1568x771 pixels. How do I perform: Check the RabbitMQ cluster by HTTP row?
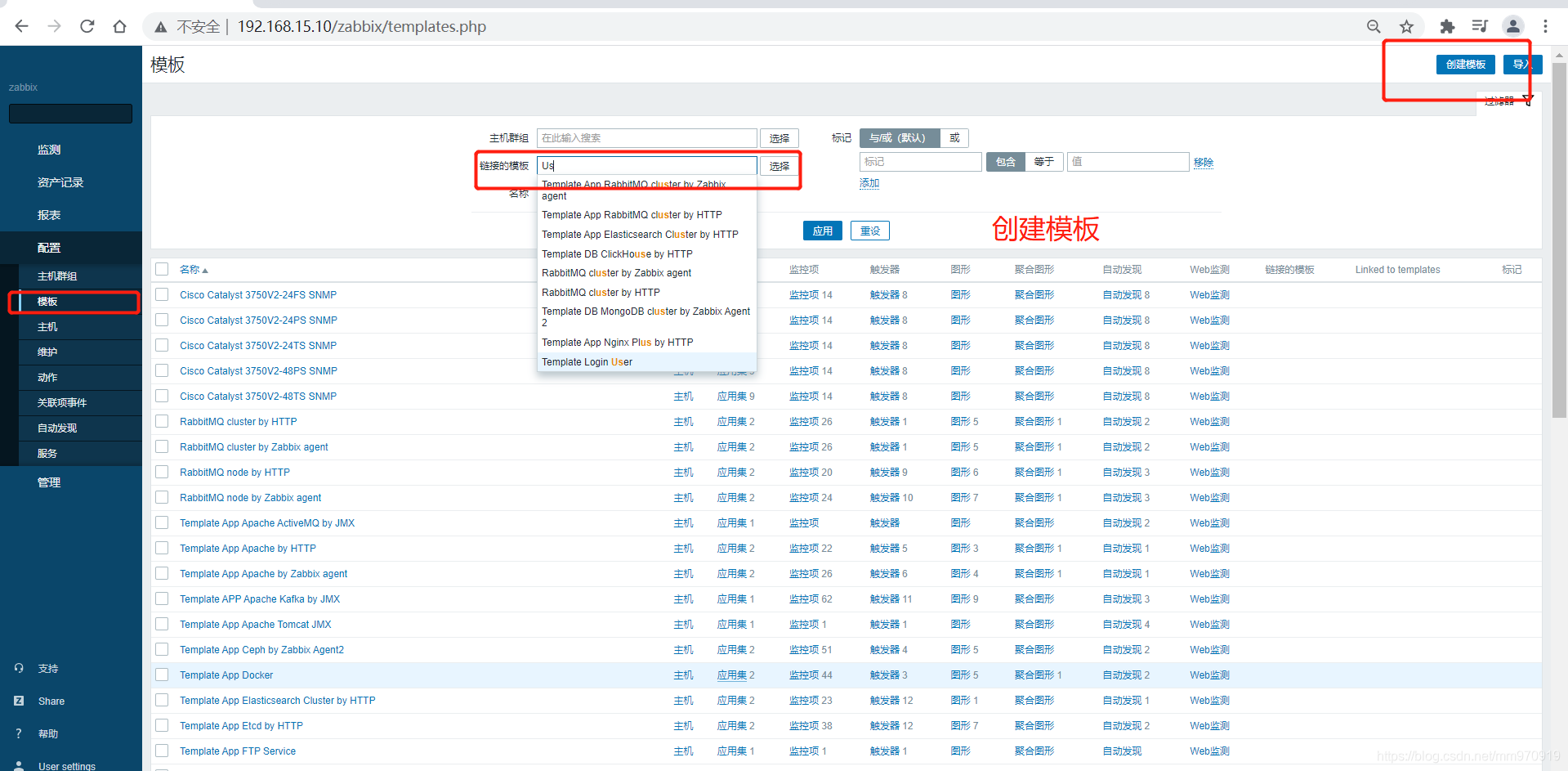[x=162, y=421]
